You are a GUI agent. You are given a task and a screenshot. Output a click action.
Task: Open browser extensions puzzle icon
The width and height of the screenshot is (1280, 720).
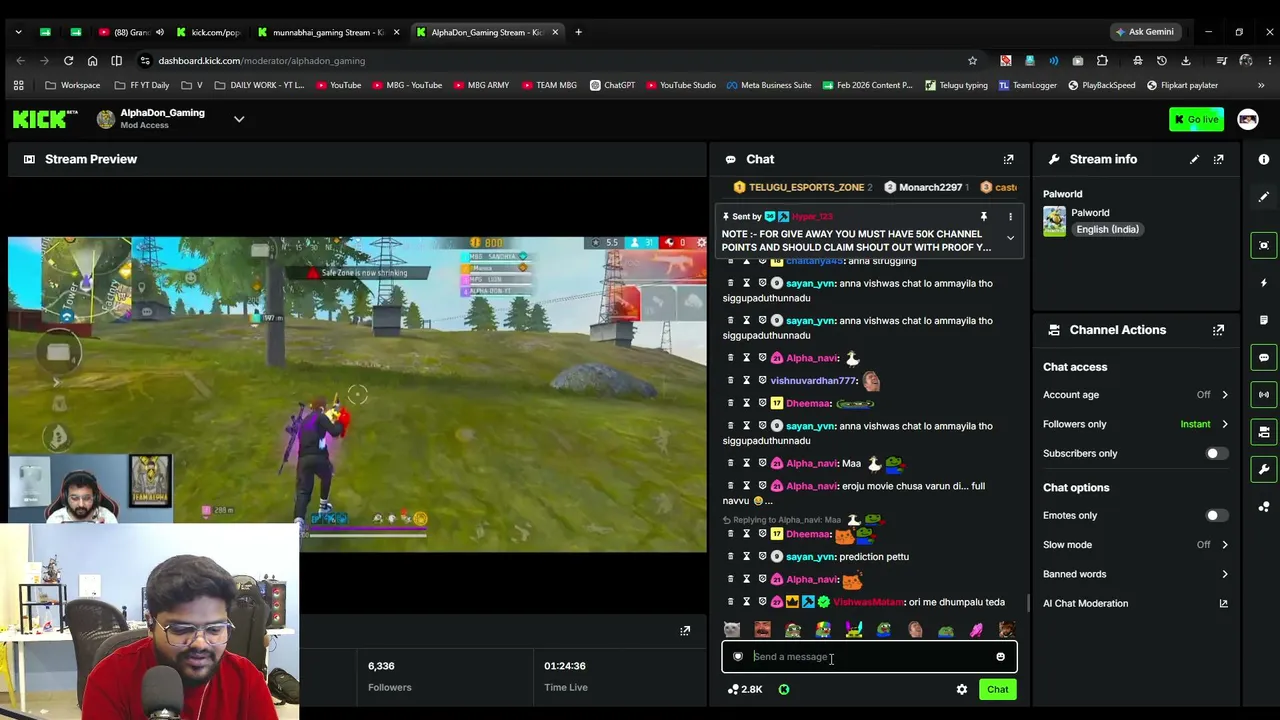coord(1102,60)
